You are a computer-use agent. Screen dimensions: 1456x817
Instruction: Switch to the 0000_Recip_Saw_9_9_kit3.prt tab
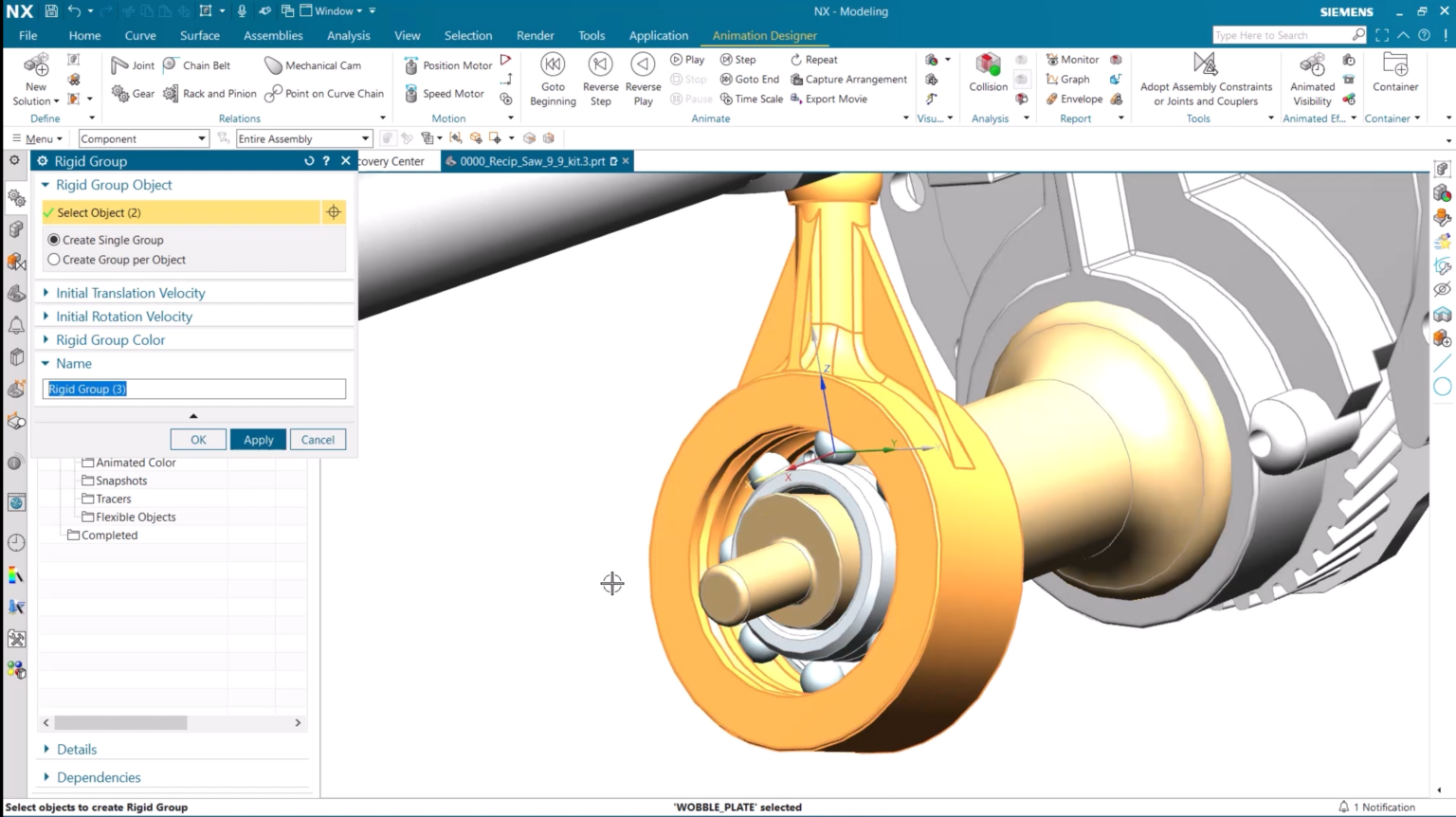coord(531,161)
